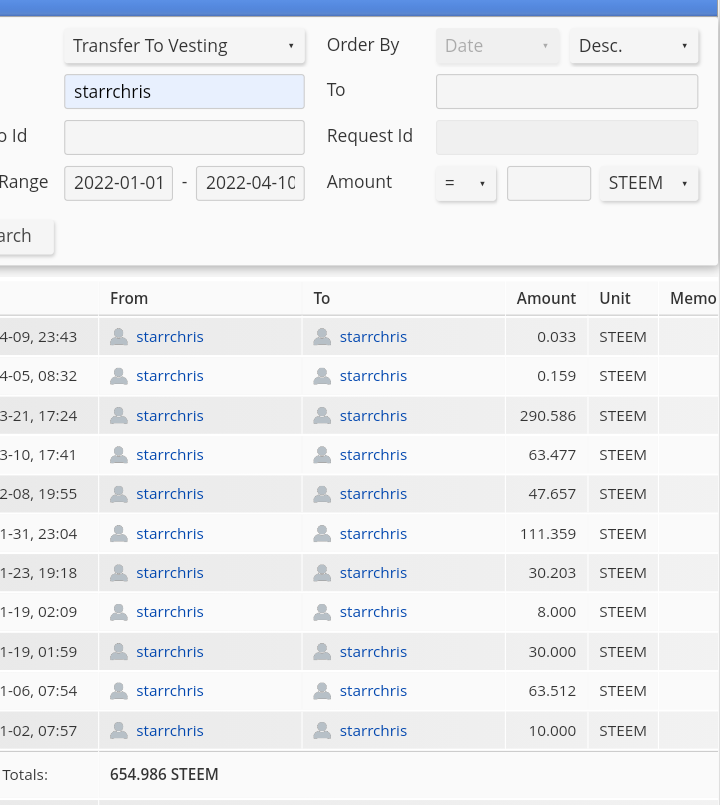Open To starrchris link in 10.000 row
Viewport: 720px width, 805px height.
[x=373, y=731]
